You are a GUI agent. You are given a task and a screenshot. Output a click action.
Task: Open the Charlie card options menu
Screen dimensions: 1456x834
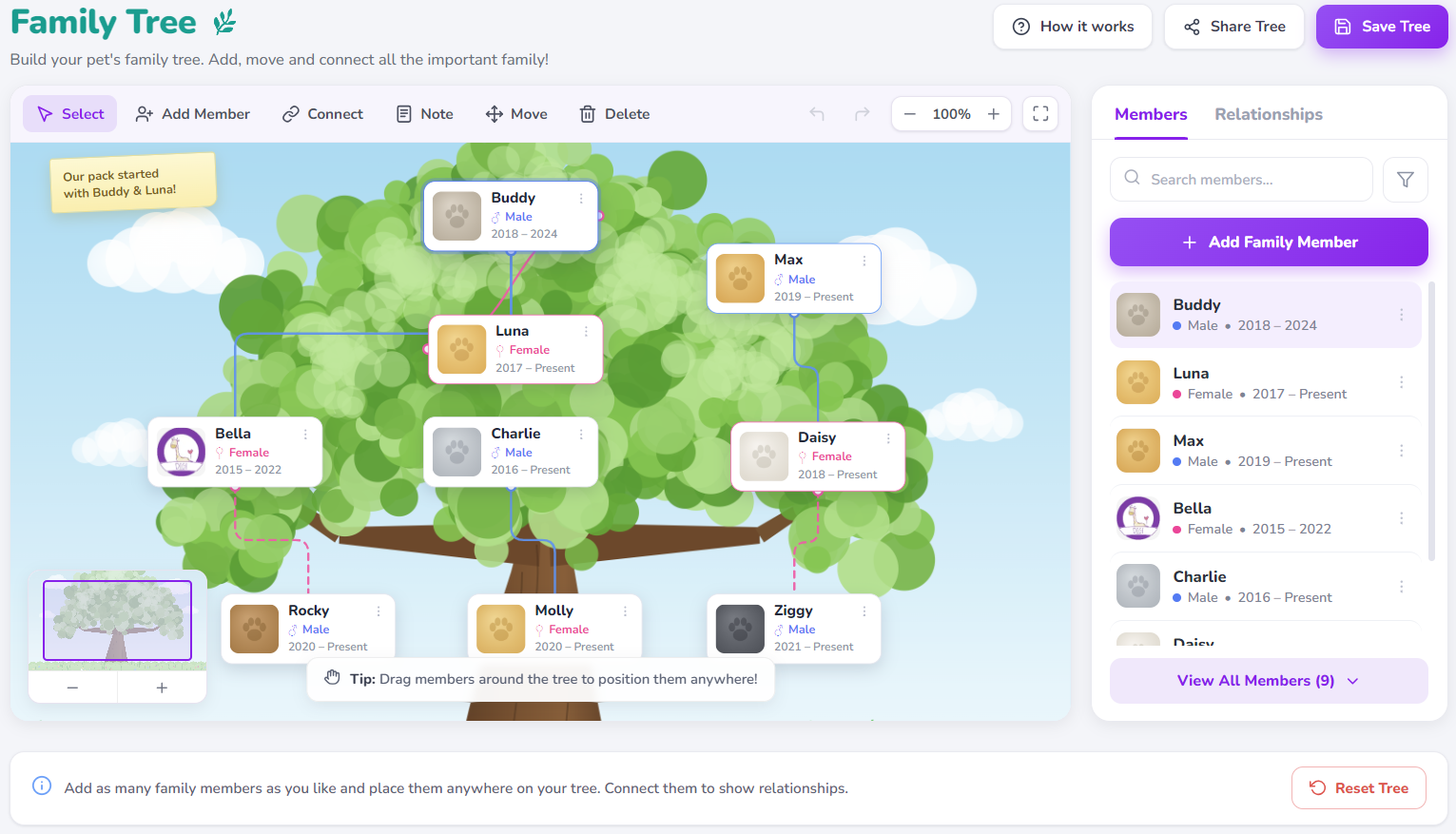581,435
